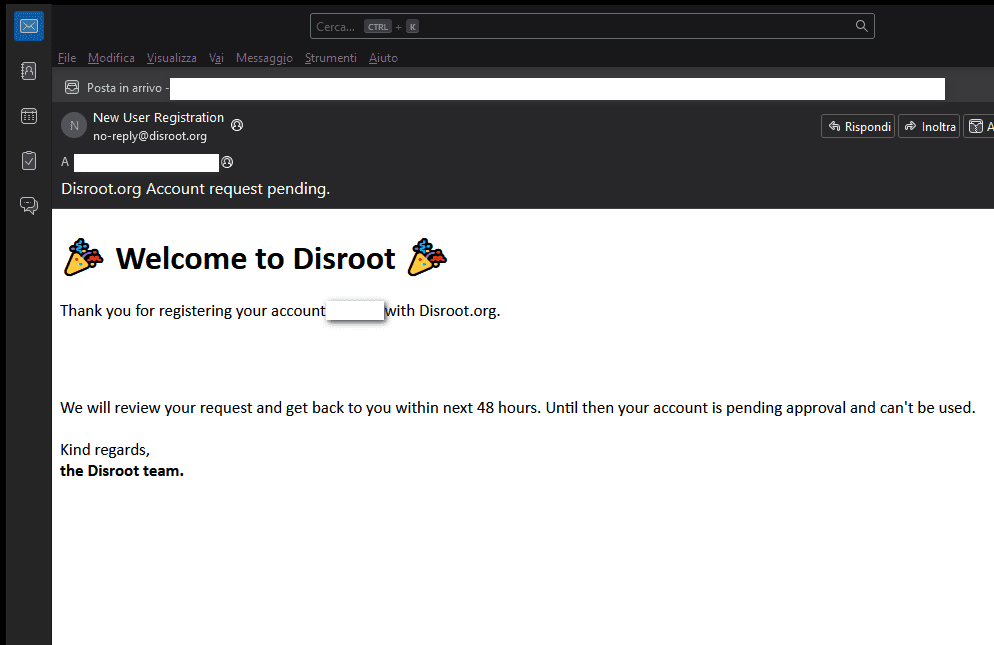
Task: Click the inbox tray icon on the tab
Action: pos(72,88)
